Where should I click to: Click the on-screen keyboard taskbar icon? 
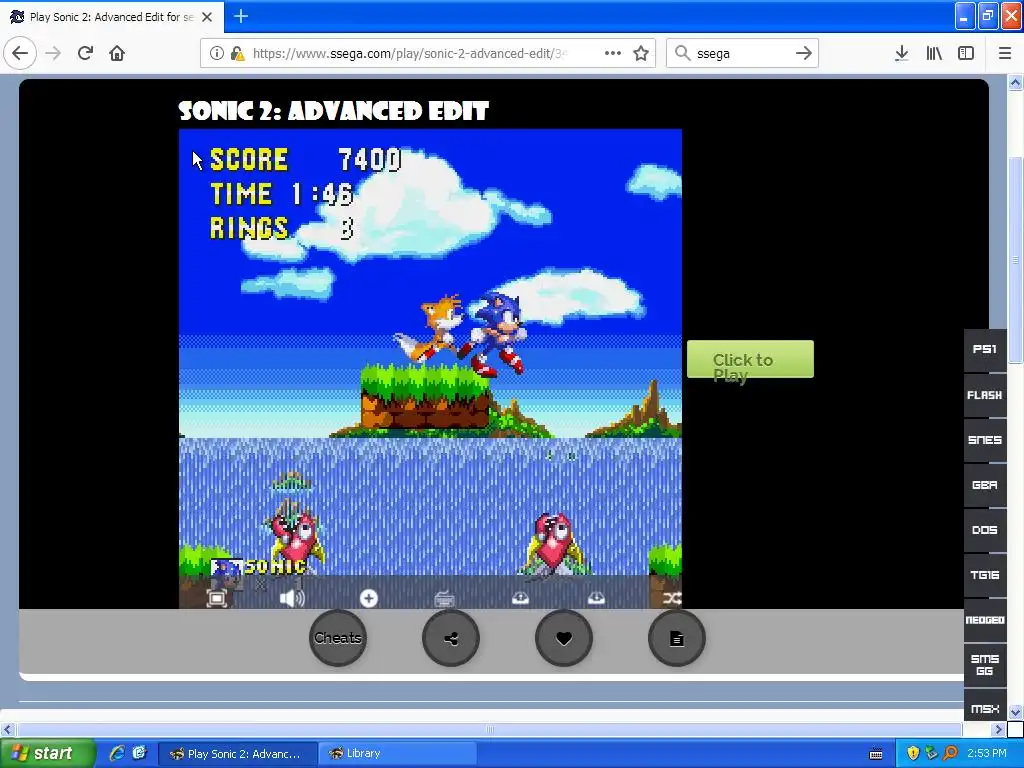coord(876,754)
